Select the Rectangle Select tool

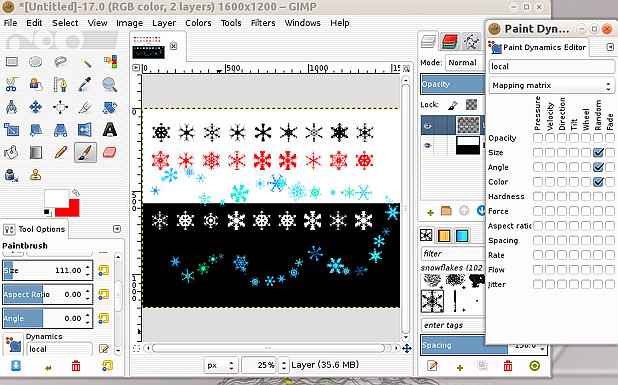tap(11, 62)
